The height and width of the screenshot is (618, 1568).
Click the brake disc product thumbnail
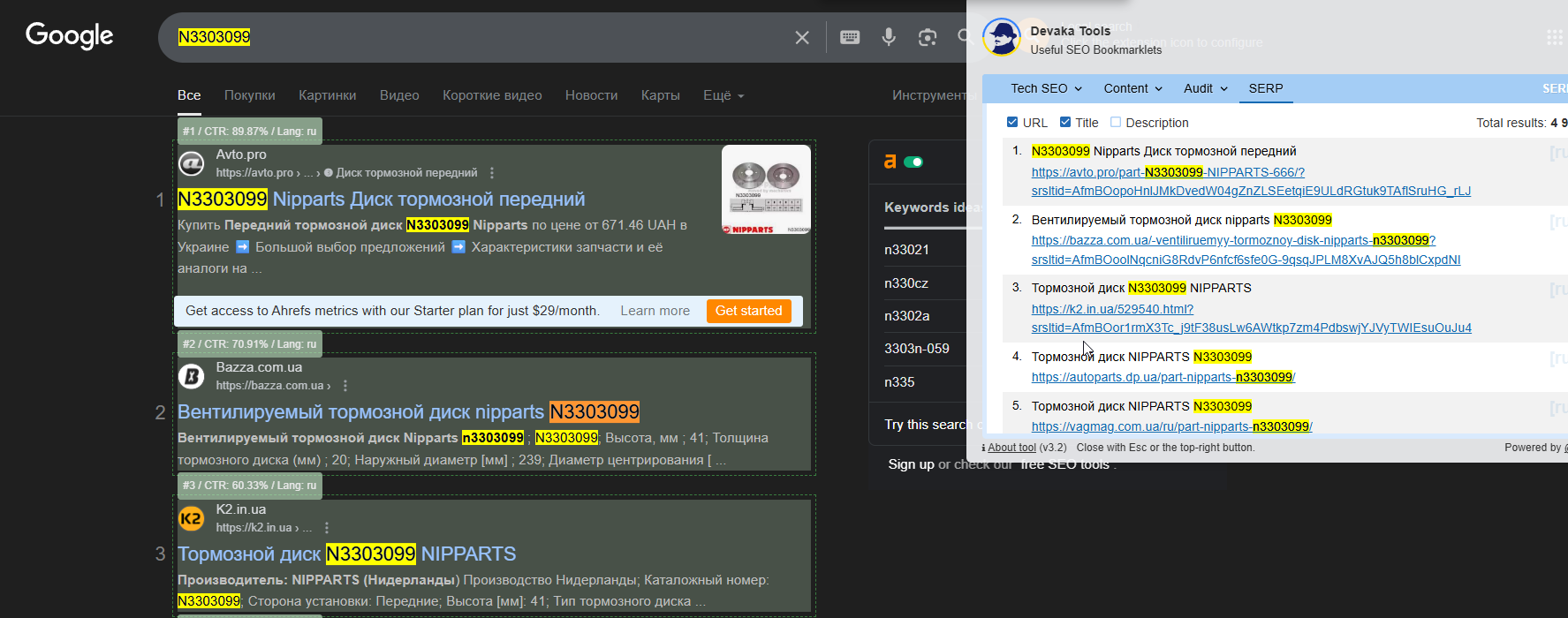pyautogui.click(x=766, y=190)
